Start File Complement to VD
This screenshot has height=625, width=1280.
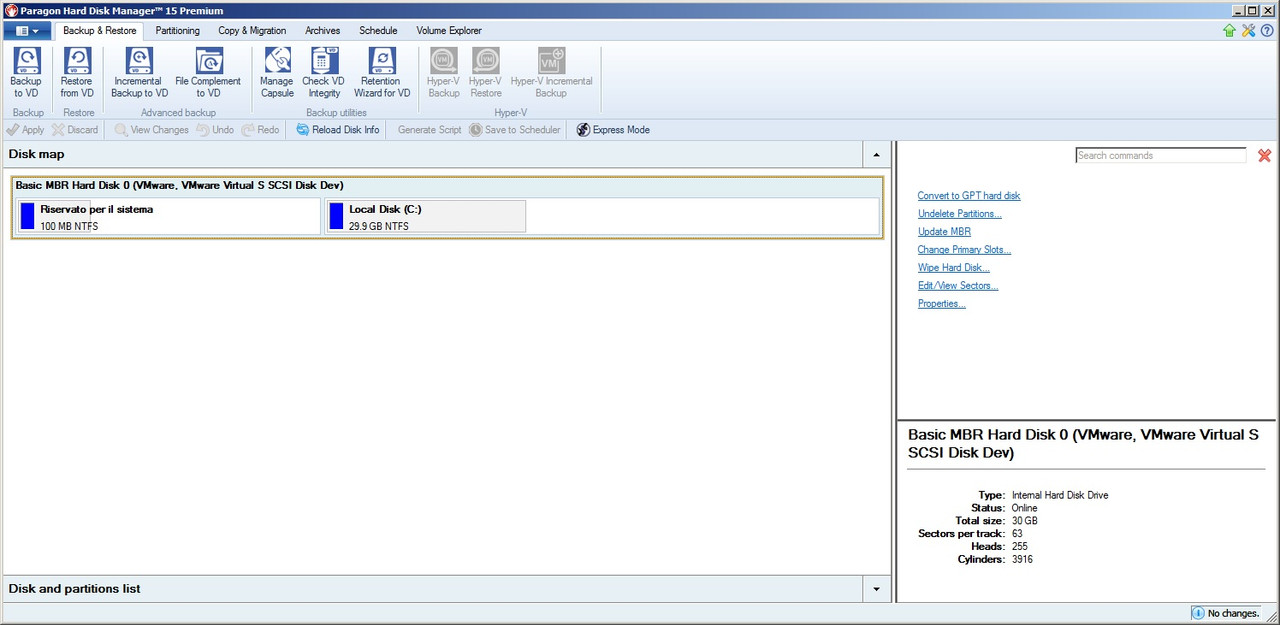(208, 73)
